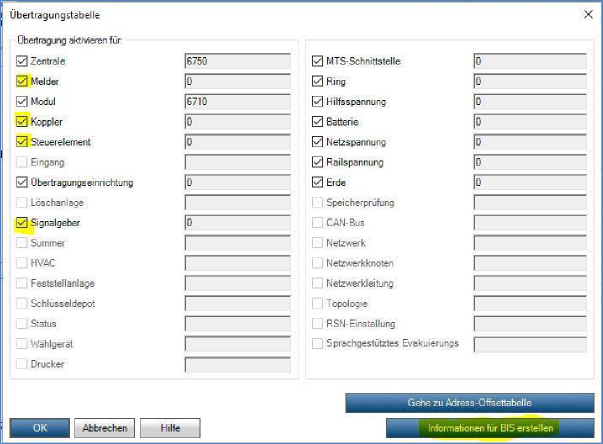The height and width of the screenshot is (444, 603).
Task: Click the CAN-Bus checkbox
Action: point(317,223)
